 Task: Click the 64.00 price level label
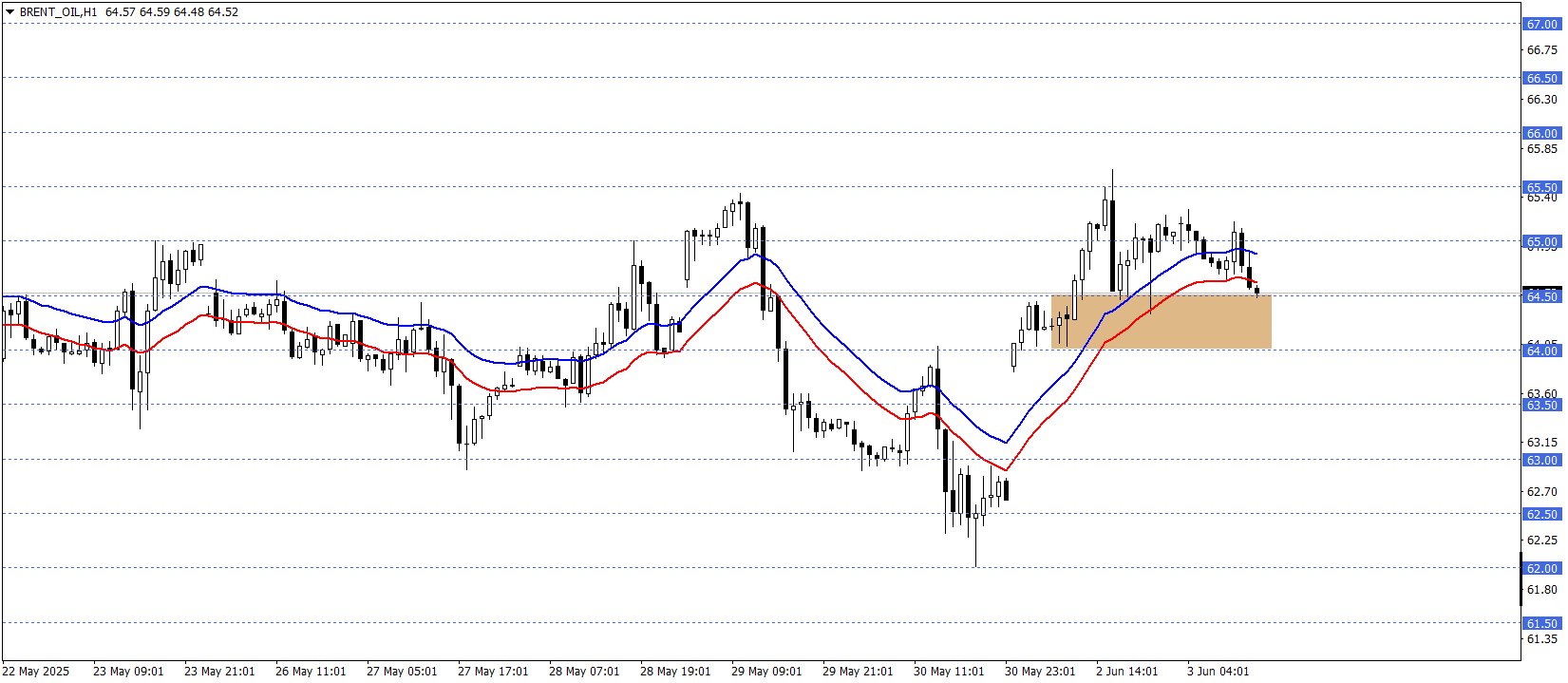(x=1541, y=351)
